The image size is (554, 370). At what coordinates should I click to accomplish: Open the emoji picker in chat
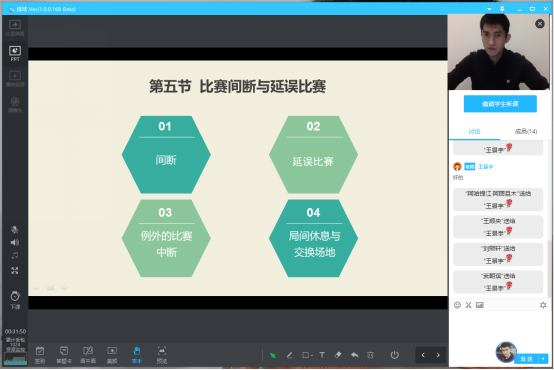[457, 305]
